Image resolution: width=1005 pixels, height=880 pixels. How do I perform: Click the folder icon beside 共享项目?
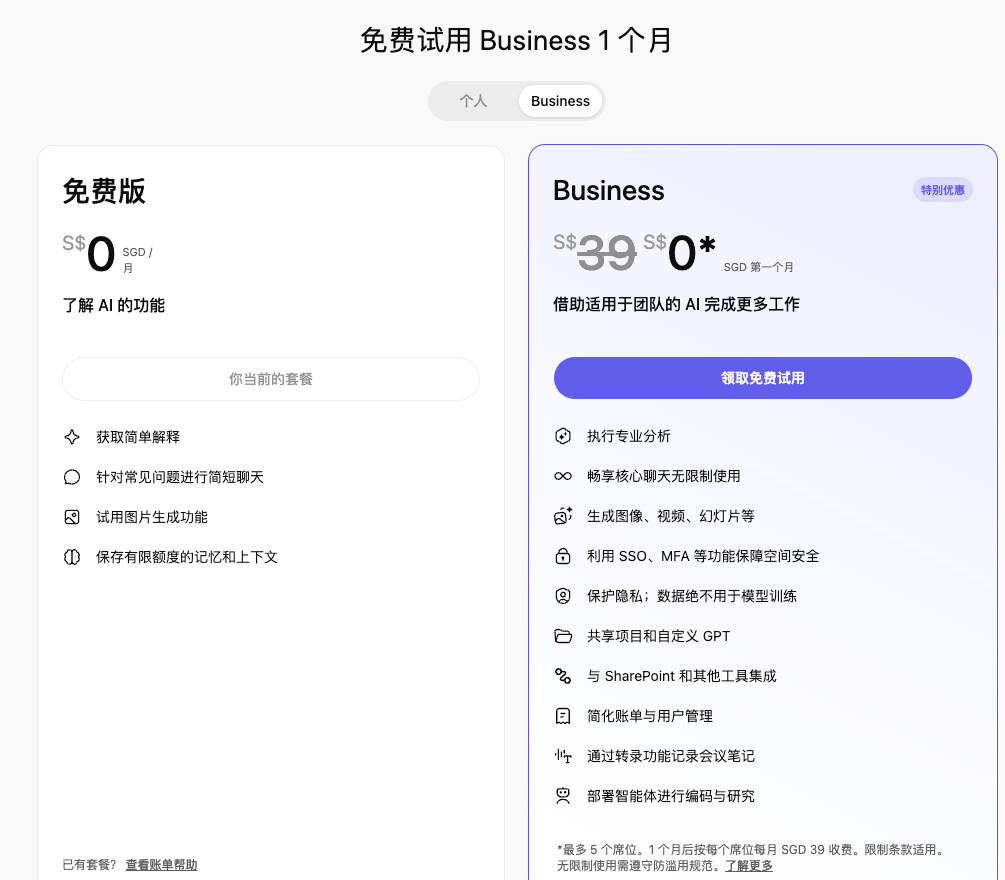[x=563, y=636]
